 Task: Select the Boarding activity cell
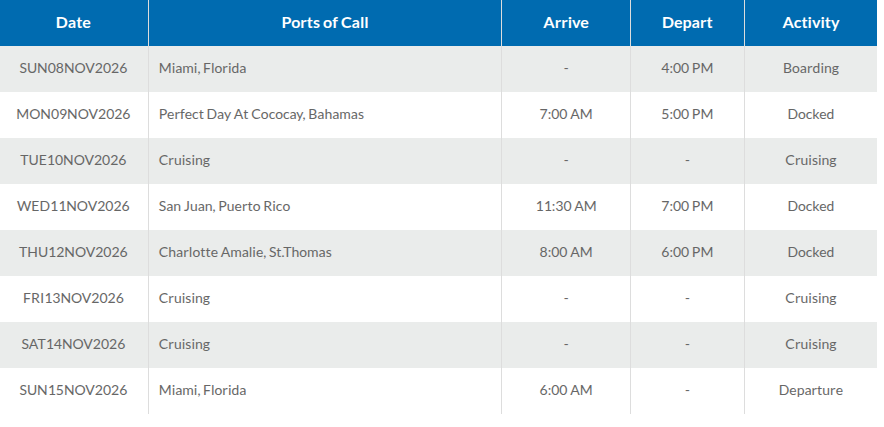pyautogui.click(x=811, y=68)
